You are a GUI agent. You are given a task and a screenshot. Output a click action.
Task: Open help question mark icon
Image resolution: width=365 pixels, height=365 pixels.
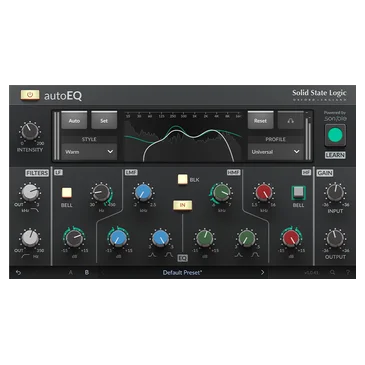pos(348,272)
